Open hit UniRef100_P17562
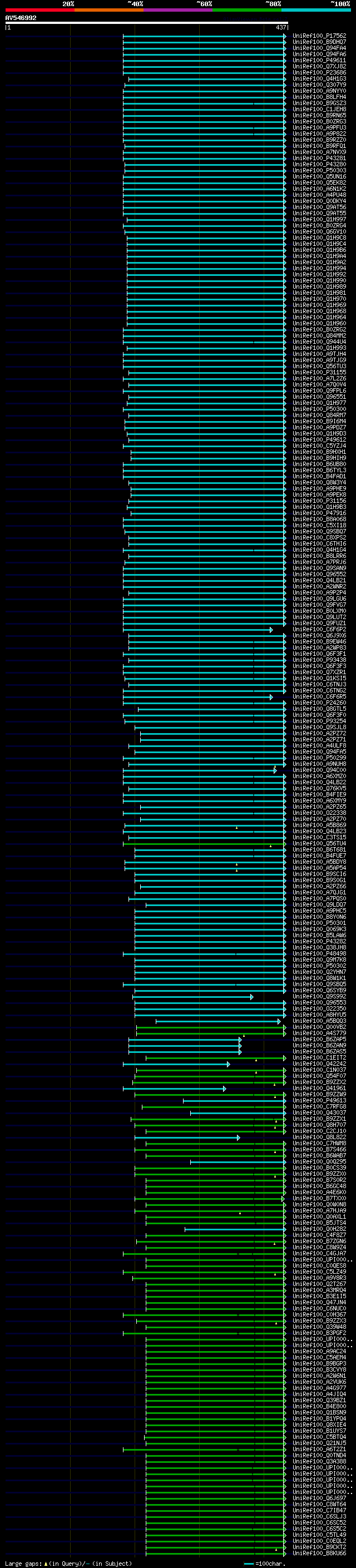The image size is (356, 1568). pyautogui.click(x=319, y=36)
